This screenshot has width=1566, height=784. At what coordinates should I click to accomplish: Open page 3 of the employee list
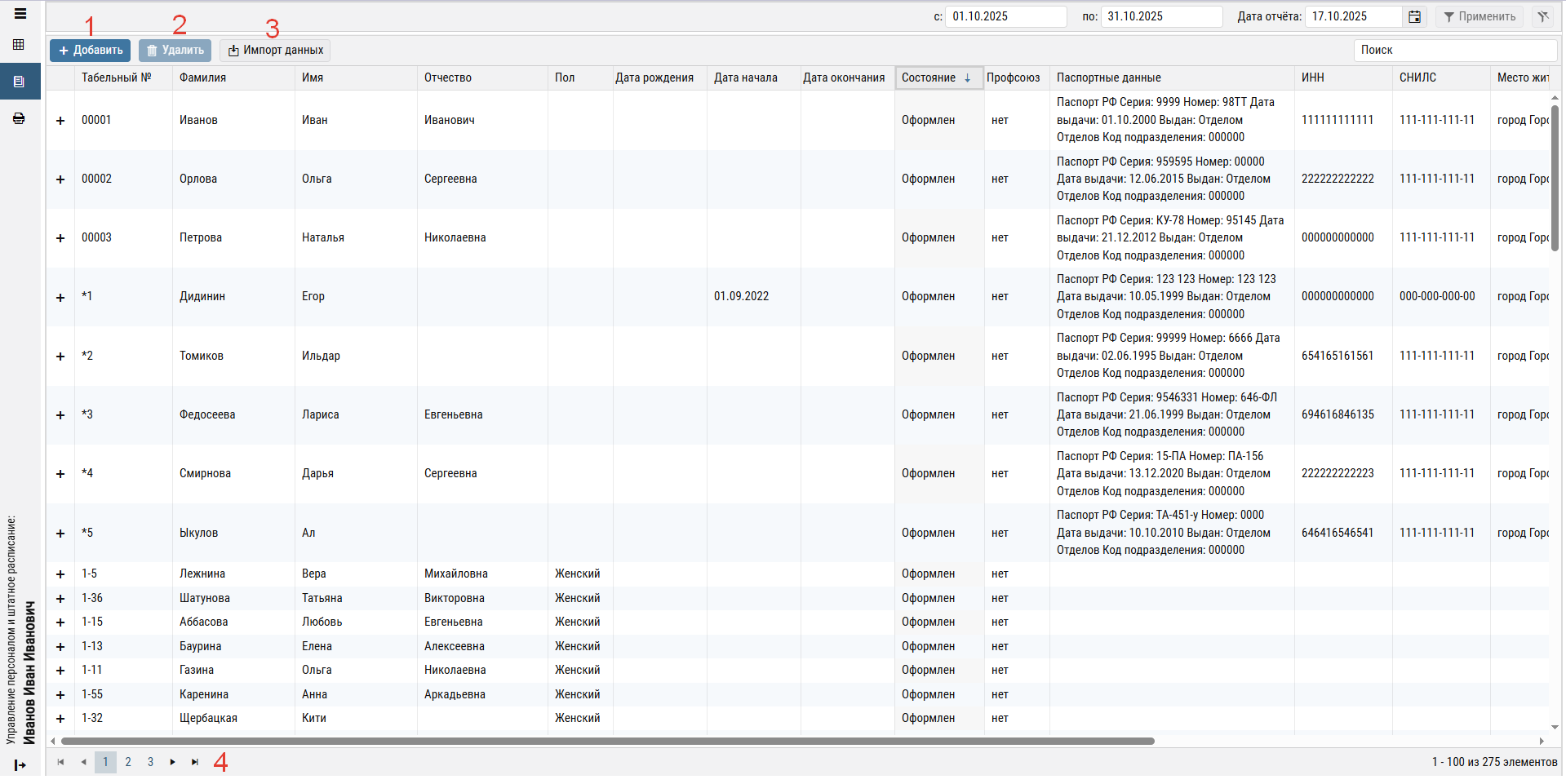pos(150,762)
